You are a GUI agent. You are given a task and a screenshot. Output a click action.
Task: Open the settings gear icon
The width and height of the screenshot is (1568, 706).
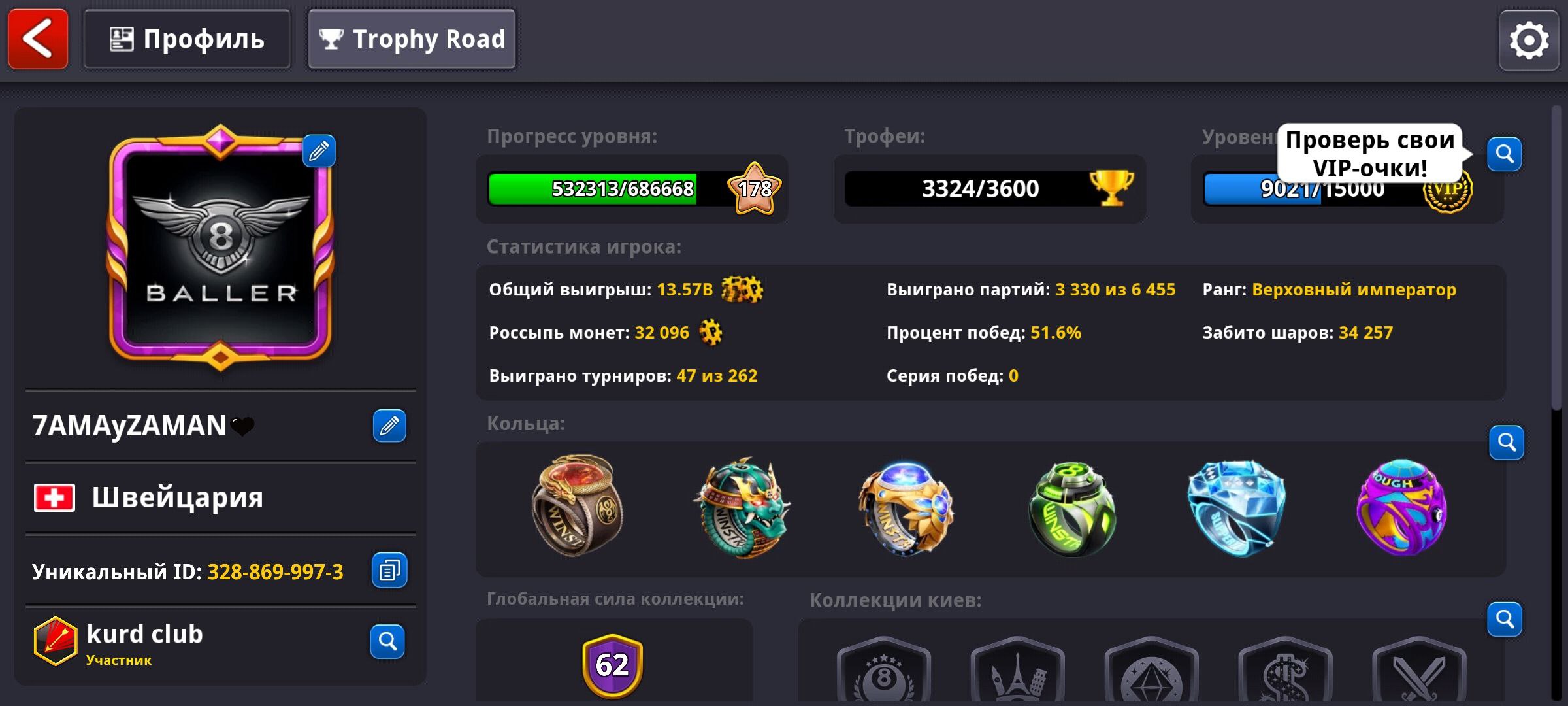[x=1529, y=40]
